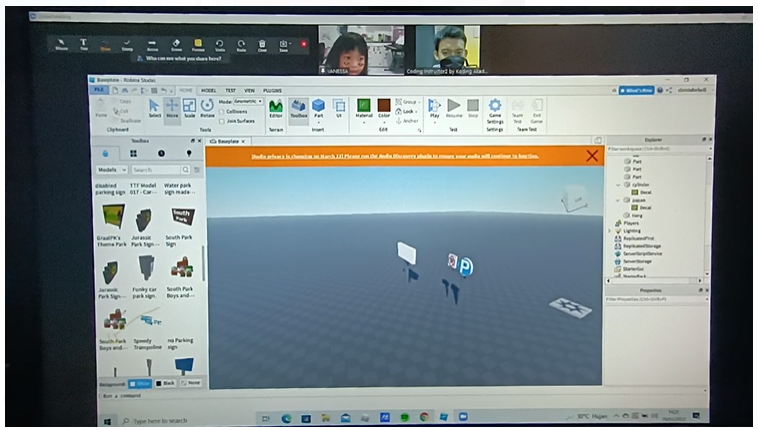758x430 pixels.
Task: Select Zoom annotation Arrow tool
Action: [x=152, y=45]
